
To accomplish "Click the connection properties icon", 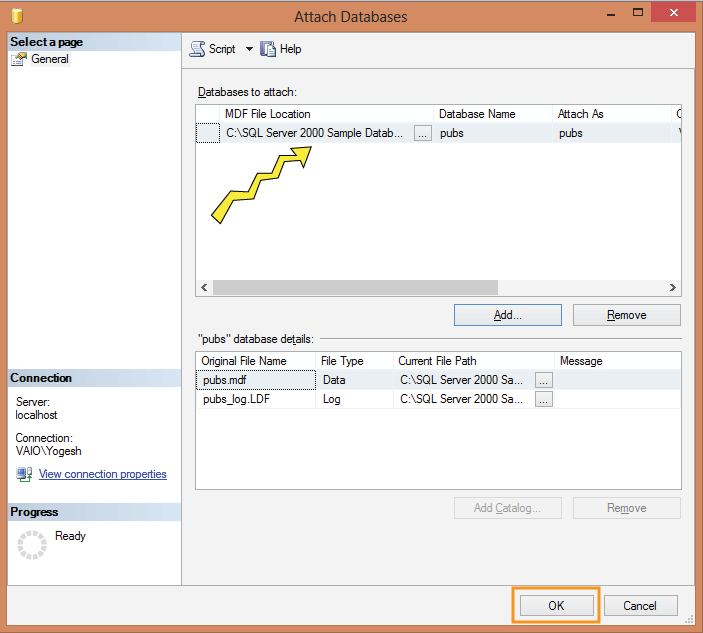I will [25, 474].
